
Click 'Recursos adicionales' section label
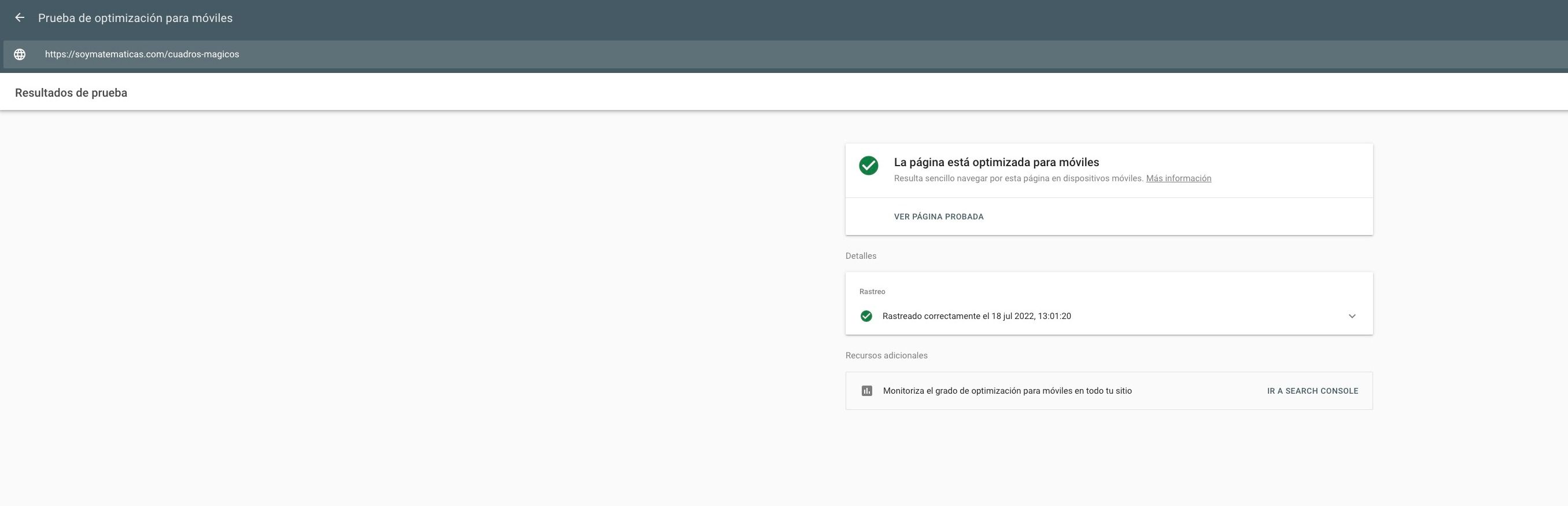point(886,355)
